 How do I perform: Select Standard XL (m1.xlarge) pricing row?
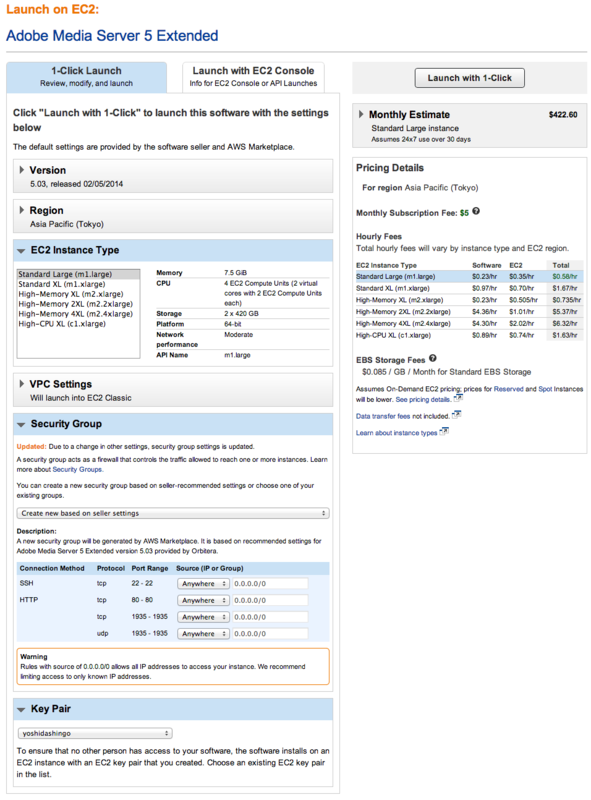[469, 288]
